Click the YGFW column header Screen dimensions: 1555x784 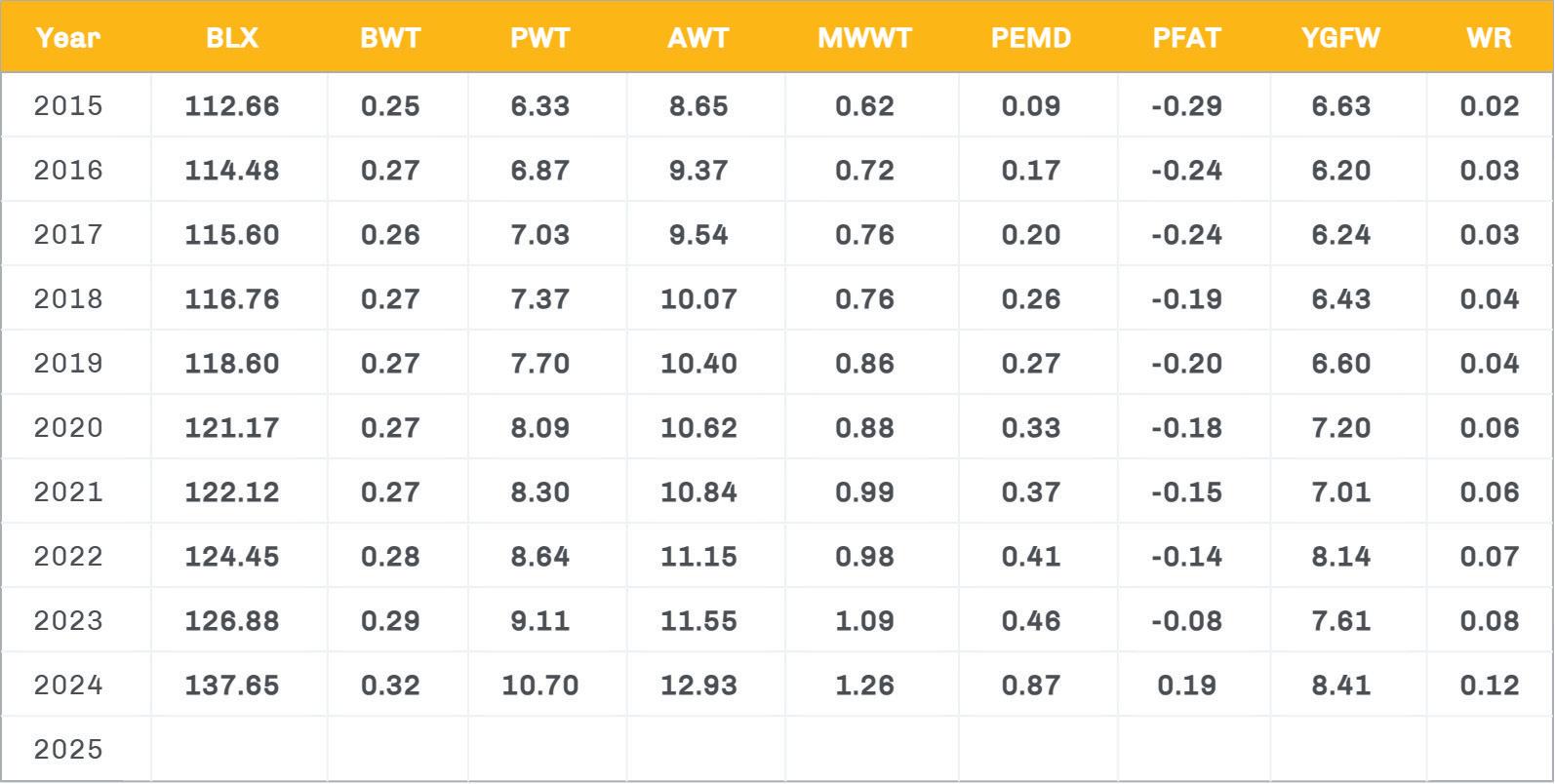[x=1341, y=38]
